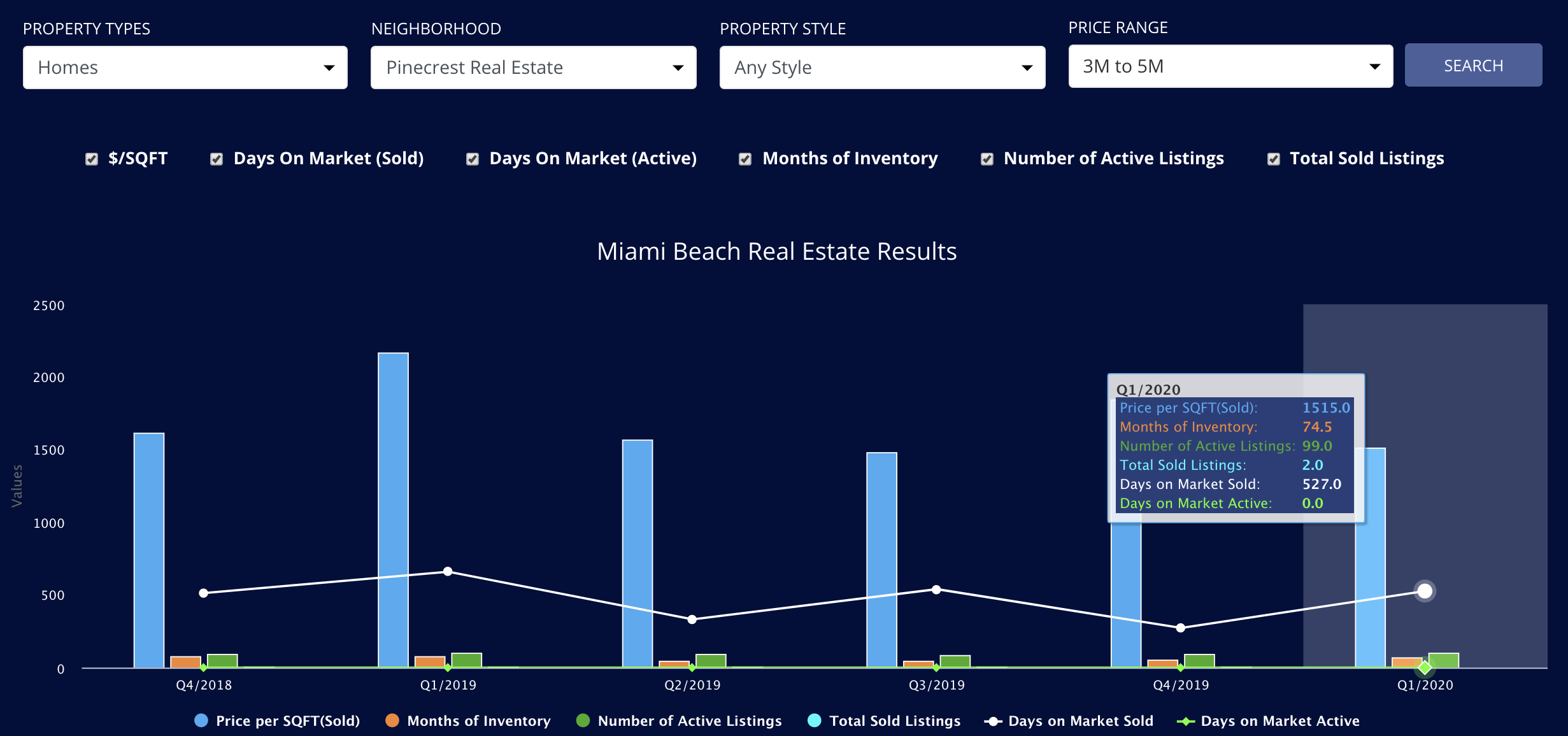The image size is (1568, 736).
Task: Uncheck the $/SQFT checkbox
Action: click(91, 159)
